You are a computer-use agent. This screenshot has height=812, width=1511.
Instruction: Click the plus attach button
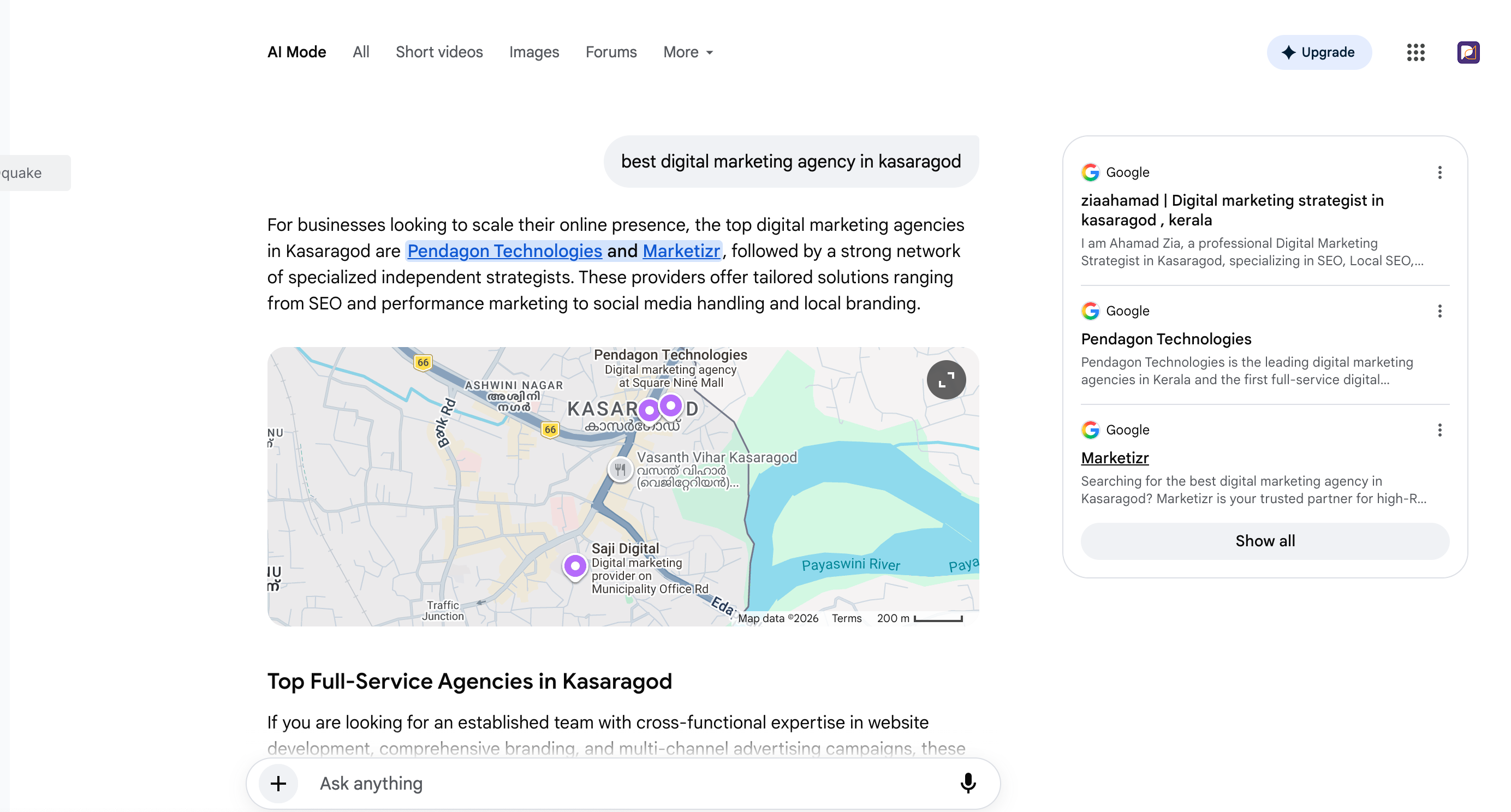(278, 783)
